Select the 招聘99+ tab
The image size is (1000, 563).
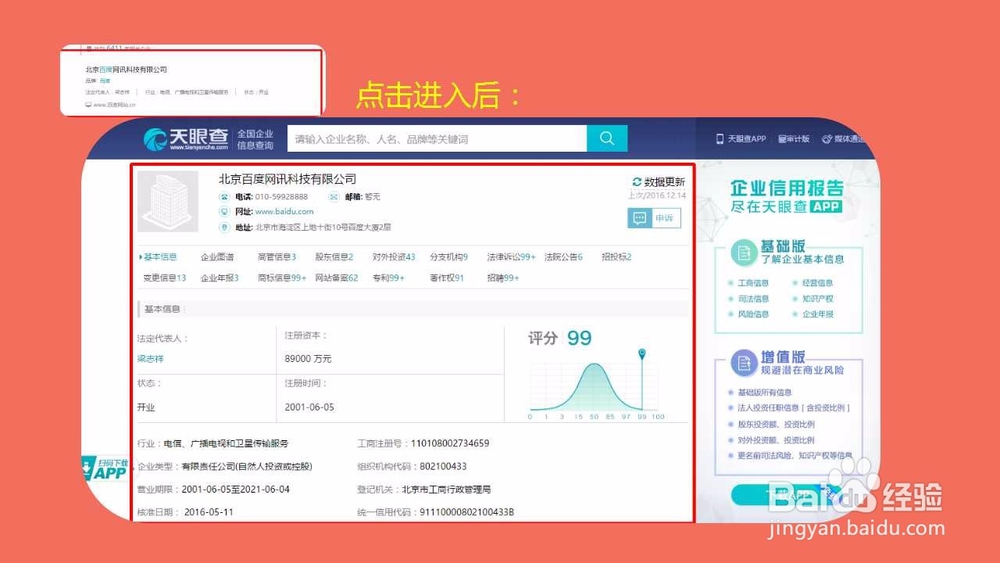[x=503, y=278]
